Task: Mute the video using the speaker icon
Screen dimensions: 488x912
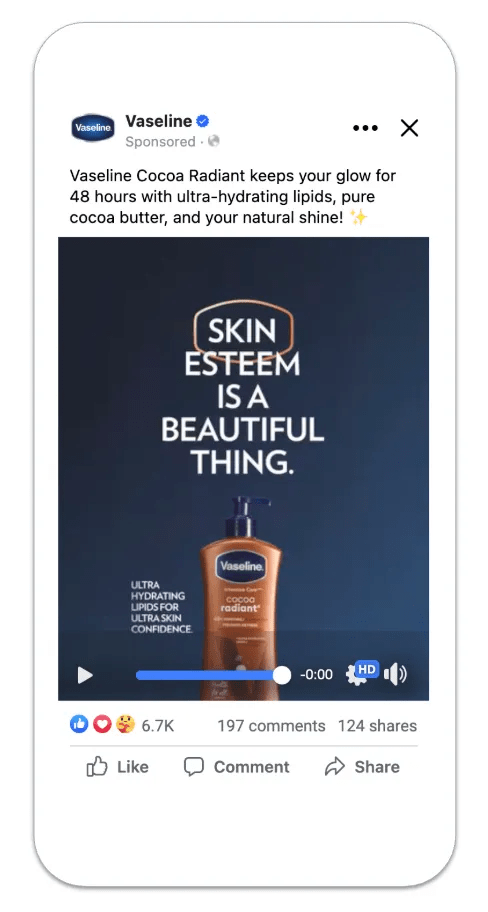Action: point(396,675)
